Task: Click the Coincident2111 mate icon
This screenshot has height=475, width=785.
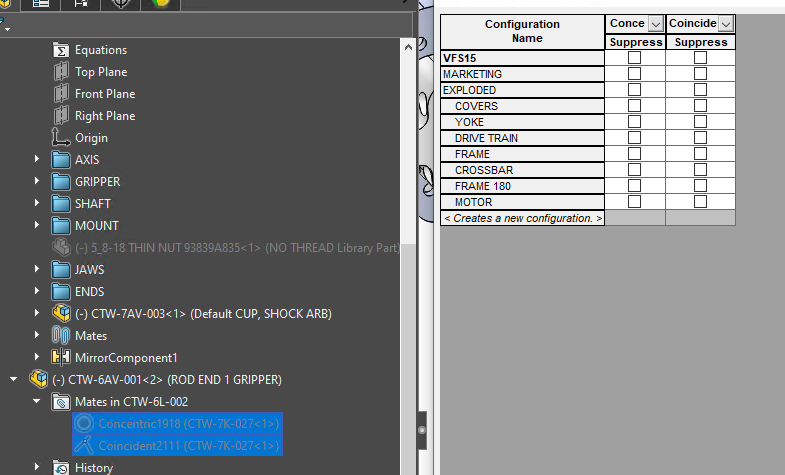Action: pos(84,446)
